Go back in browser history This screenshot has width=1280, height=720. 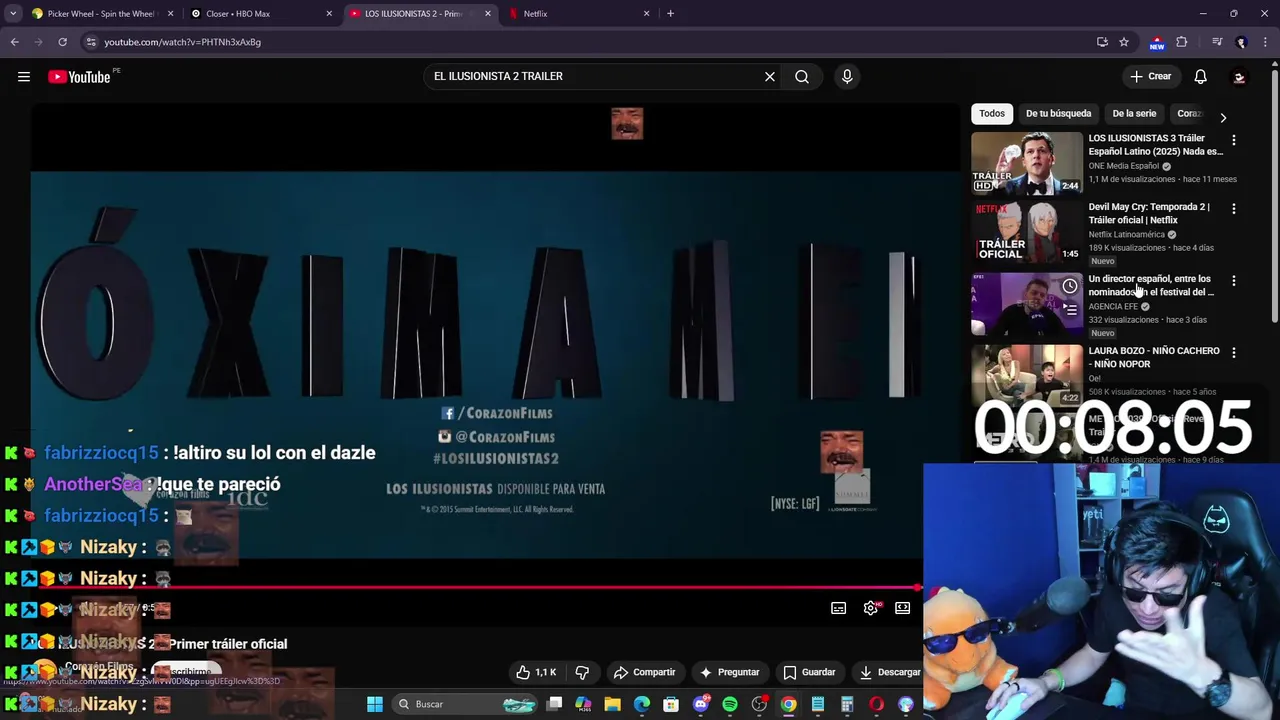point(14,42)
